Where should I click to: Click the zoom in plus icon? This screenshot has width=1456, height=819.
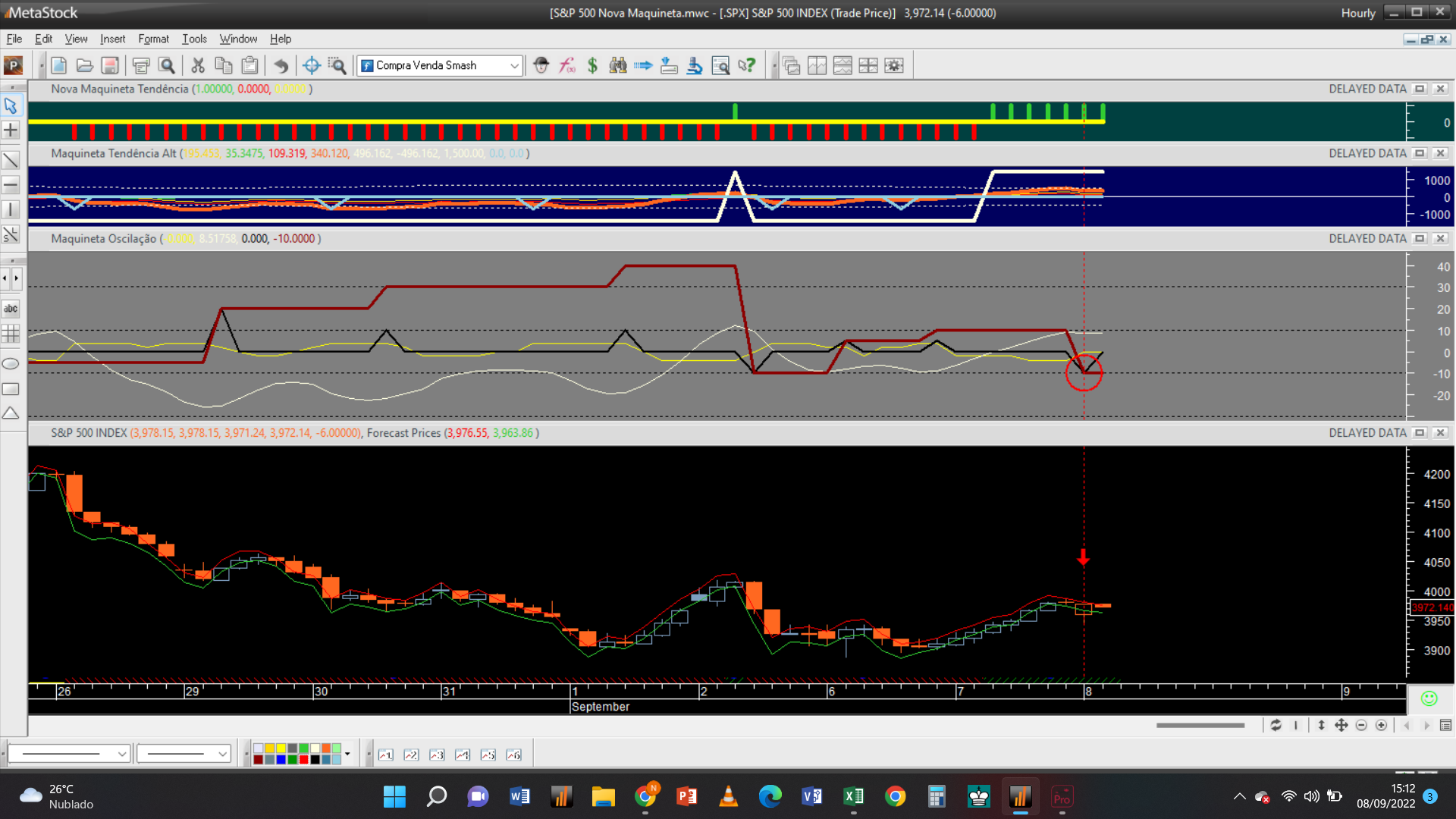pyautogui.click(x=1381, y=726)
